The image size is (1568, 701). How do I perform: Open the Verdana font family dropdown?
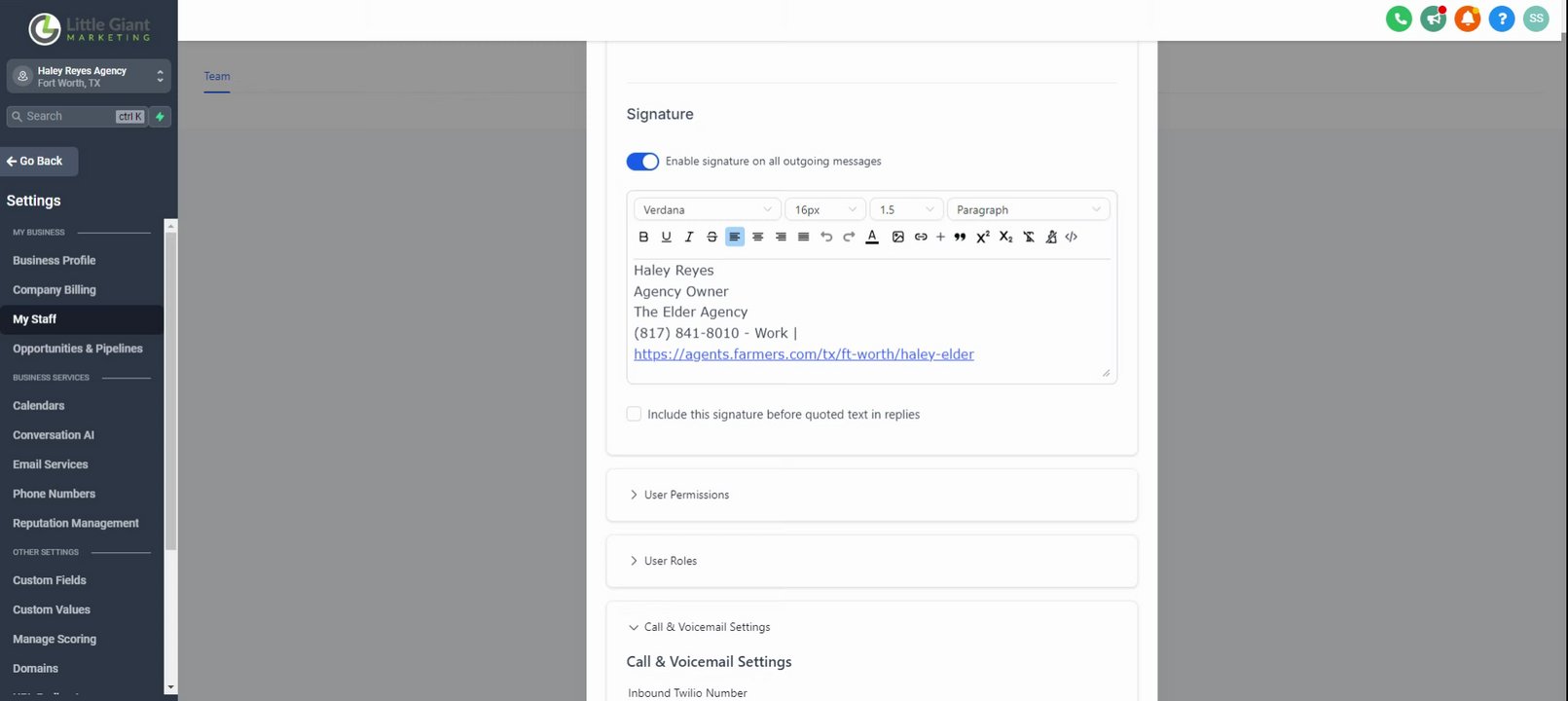pyautogui.click(x=708, y=209)
